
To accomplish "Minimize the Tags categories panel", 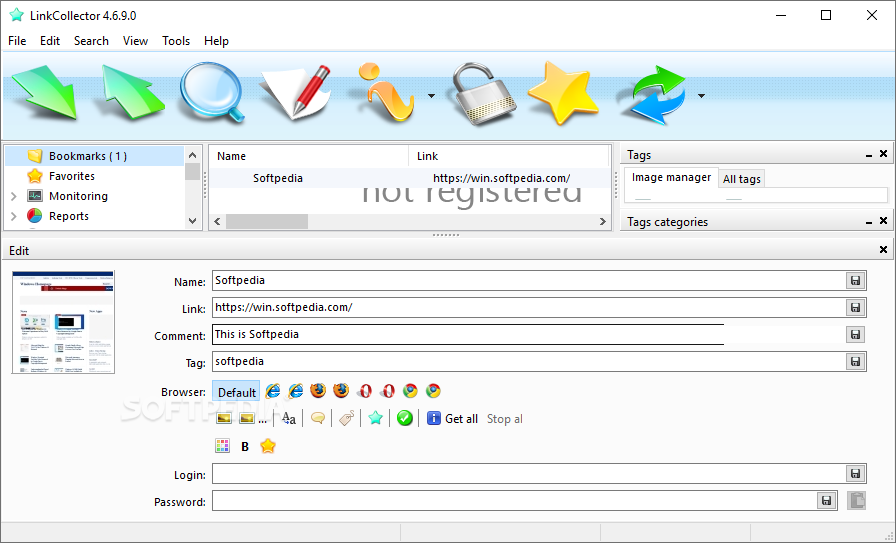I will point(869,222).
